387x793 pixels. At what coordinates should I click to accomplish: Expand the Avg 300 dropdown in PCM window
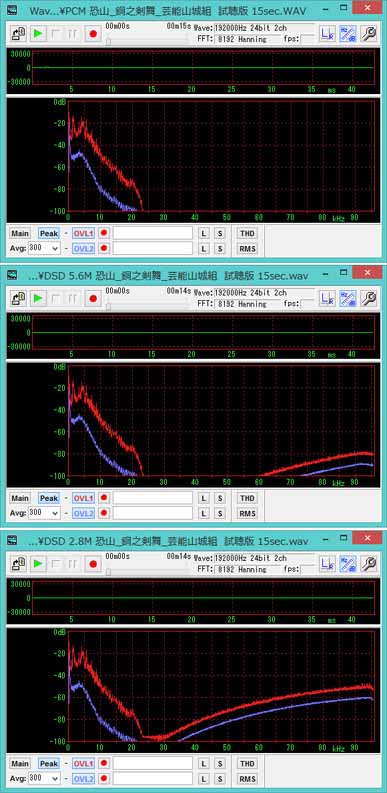(x=44, y=248)
